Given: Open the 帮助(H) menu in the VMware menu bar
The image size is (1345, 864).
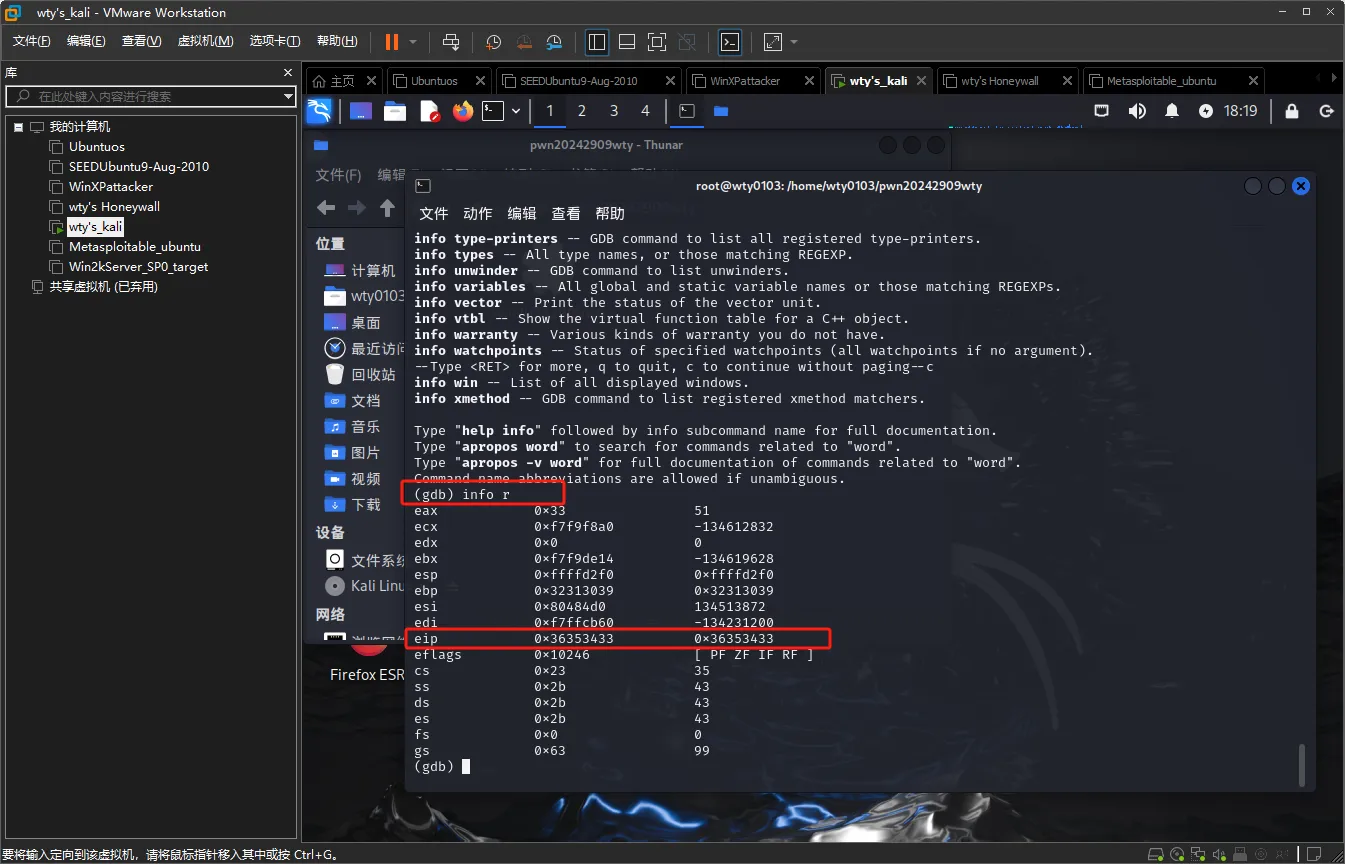Looking at the screenshot, I should [337, 41].
